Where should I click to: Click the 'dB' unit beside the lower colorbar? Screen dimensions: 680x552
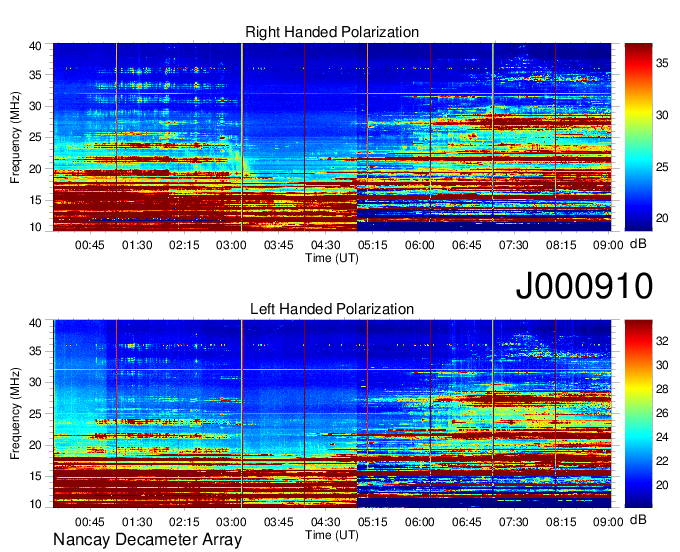pos(638,519)
